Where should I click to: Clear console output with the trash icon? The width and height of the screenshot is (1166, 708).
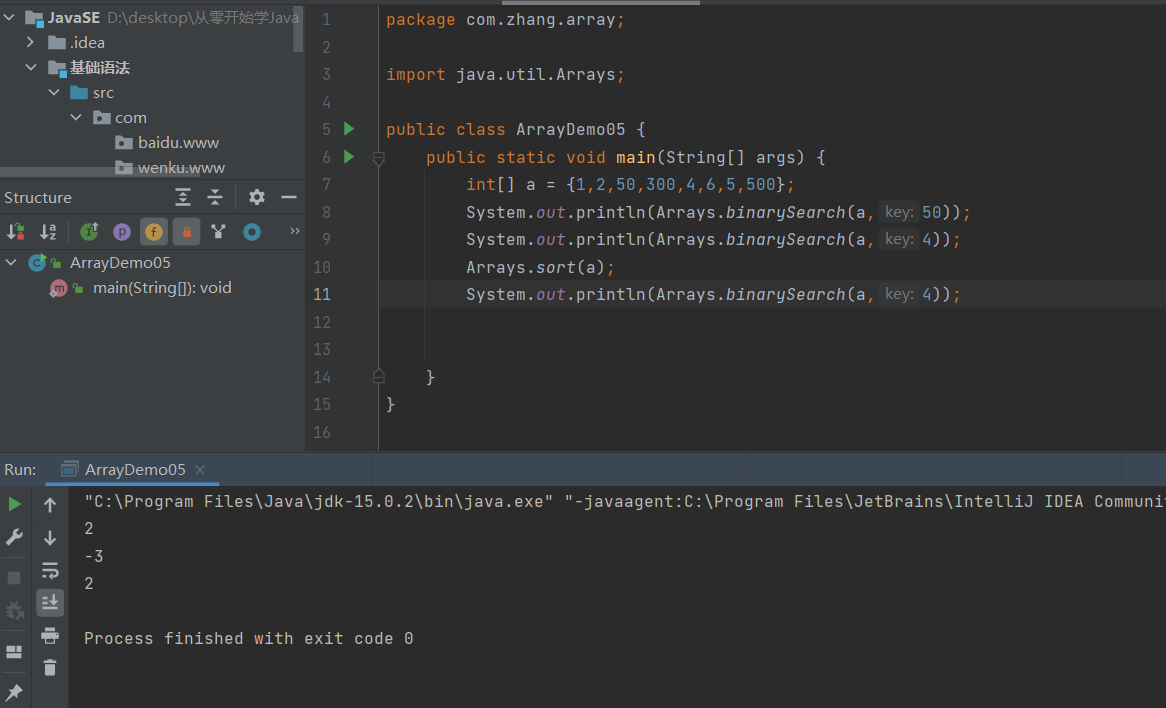coord(50,667)
